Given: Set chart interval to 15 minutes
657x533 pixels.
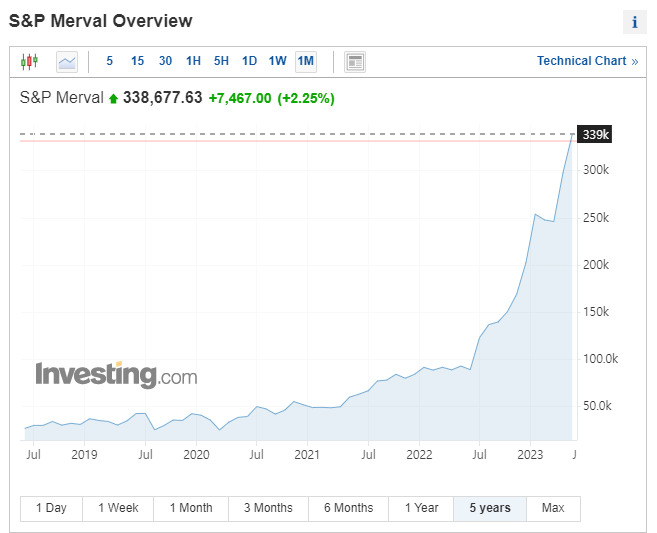Looking at the screenshot, I should (137, 61).
